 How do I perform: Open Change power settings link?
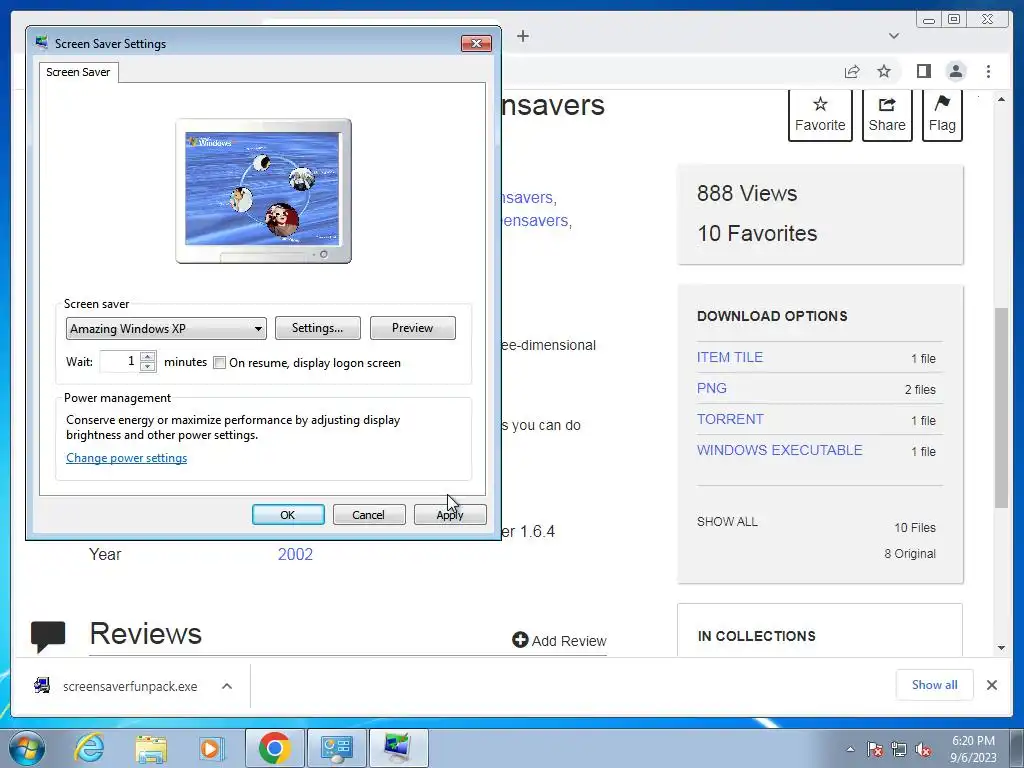tap(127, 458)
